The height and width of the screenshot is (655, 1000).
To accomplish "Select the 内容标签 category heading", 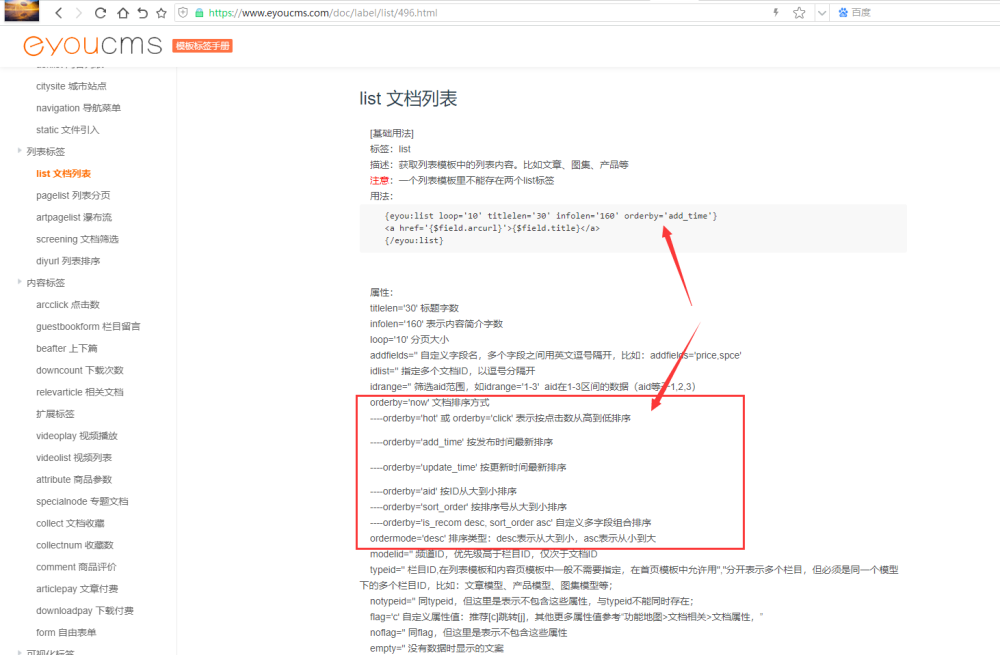I will coord(45,283).
